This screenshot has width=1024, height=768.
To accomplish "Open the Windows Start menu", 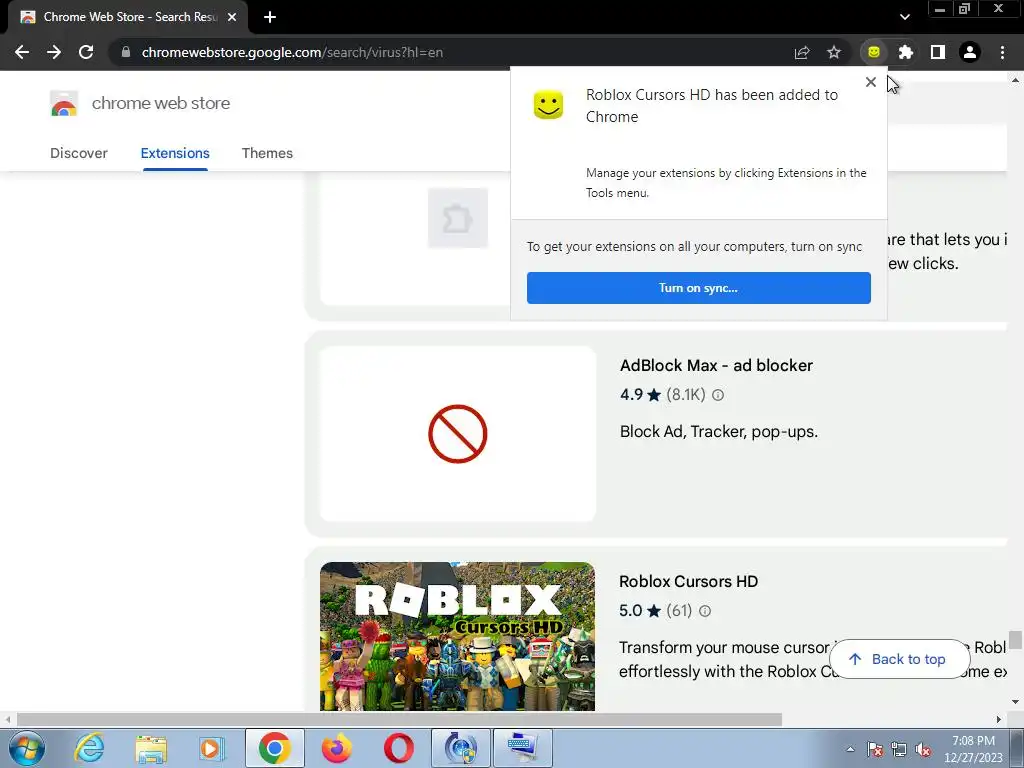I will (26, 748).
